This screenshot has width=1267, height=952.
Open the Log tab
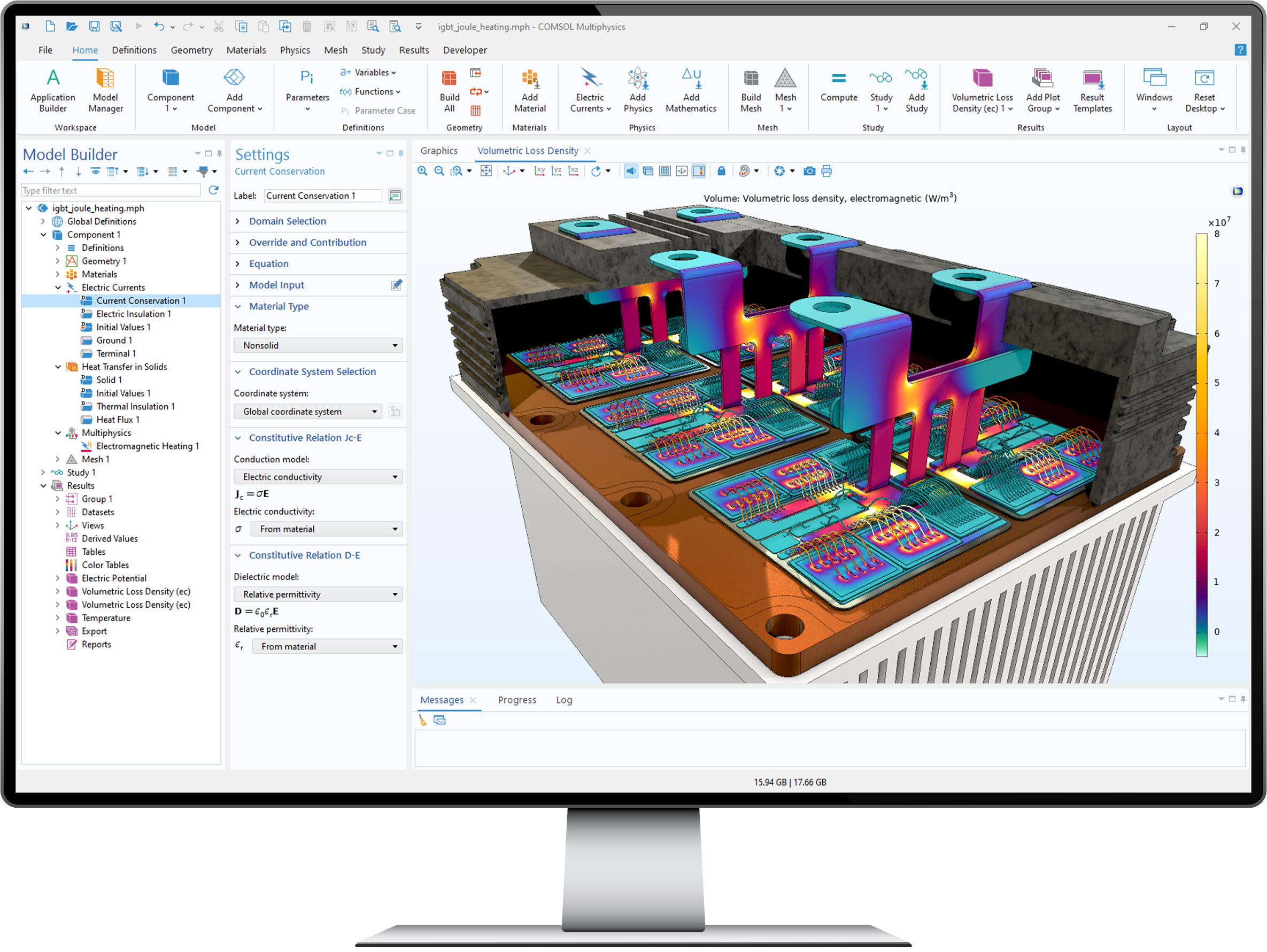[563, 700]
